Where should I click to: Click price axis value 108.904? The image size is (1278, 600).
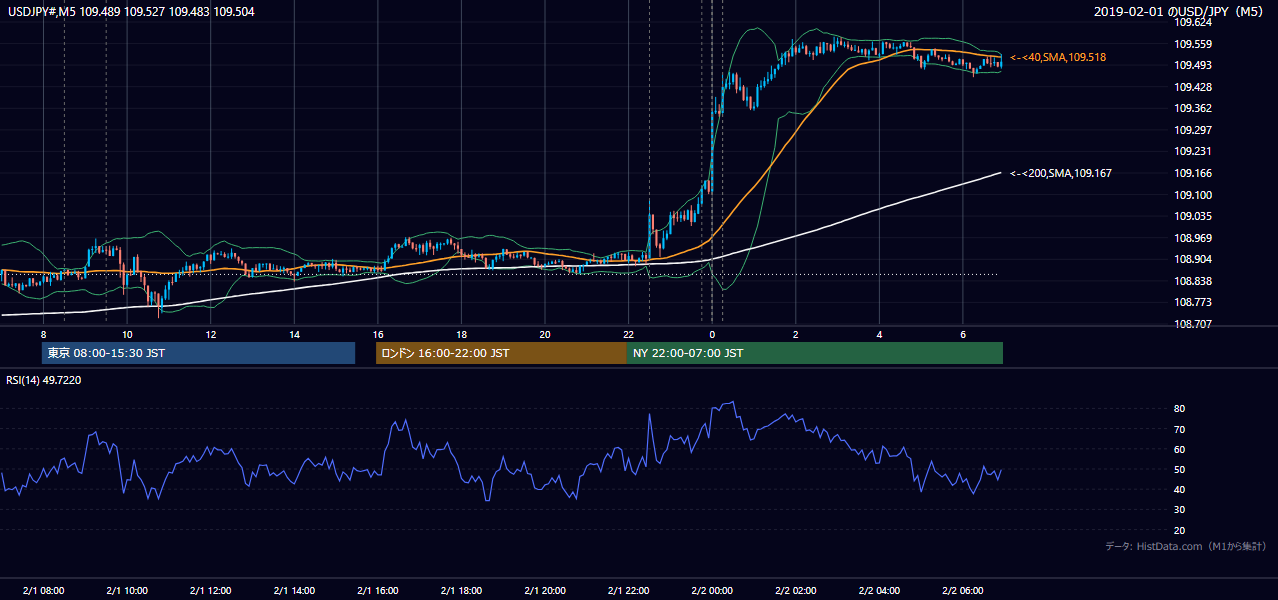(1194, 259)
